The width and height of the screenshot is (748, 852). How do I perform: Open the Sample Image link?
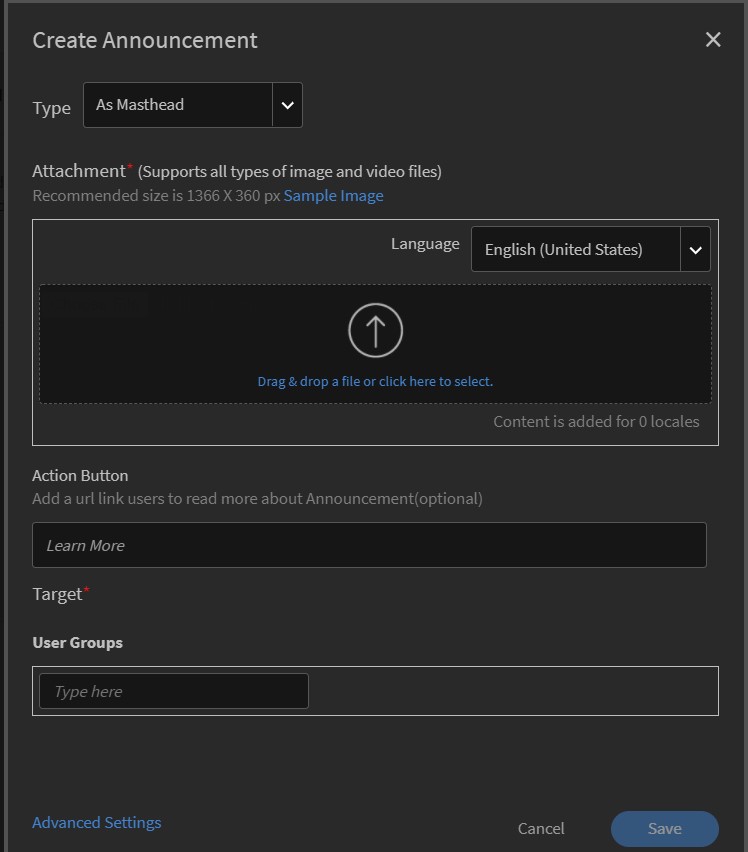click(x=333, y=196)
